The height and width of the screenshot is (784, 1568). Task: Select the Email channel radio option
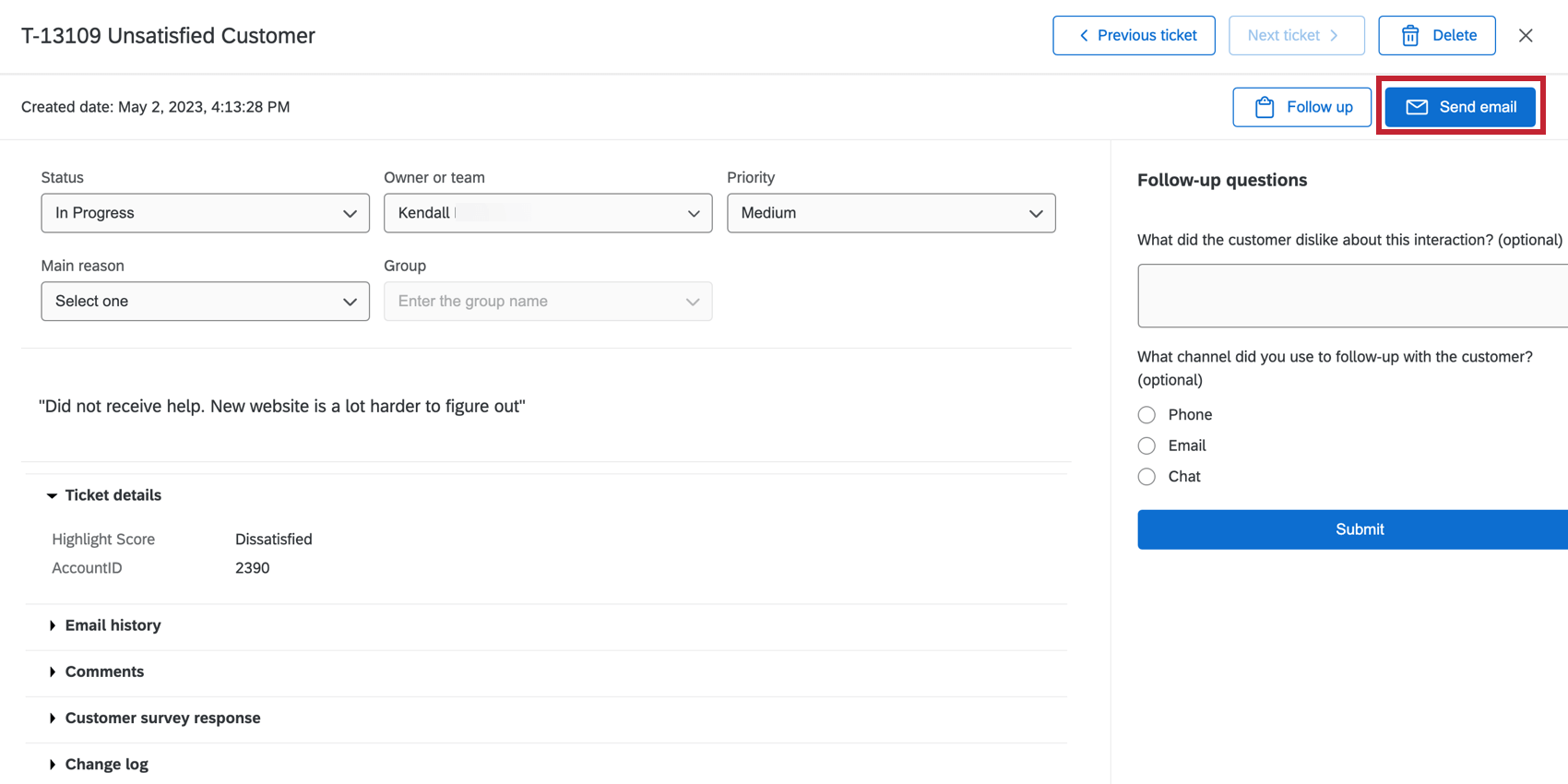1146,446
